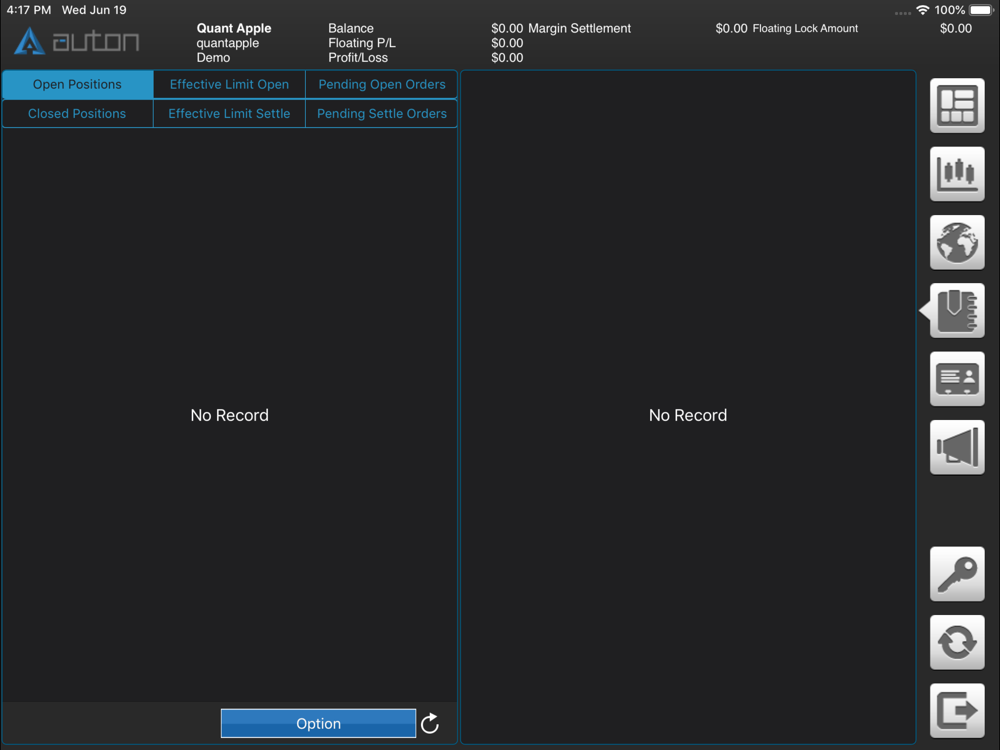Open the globe market news icon
The width and height of the screenshot is (1000, 750).
(x=957, y=242)
